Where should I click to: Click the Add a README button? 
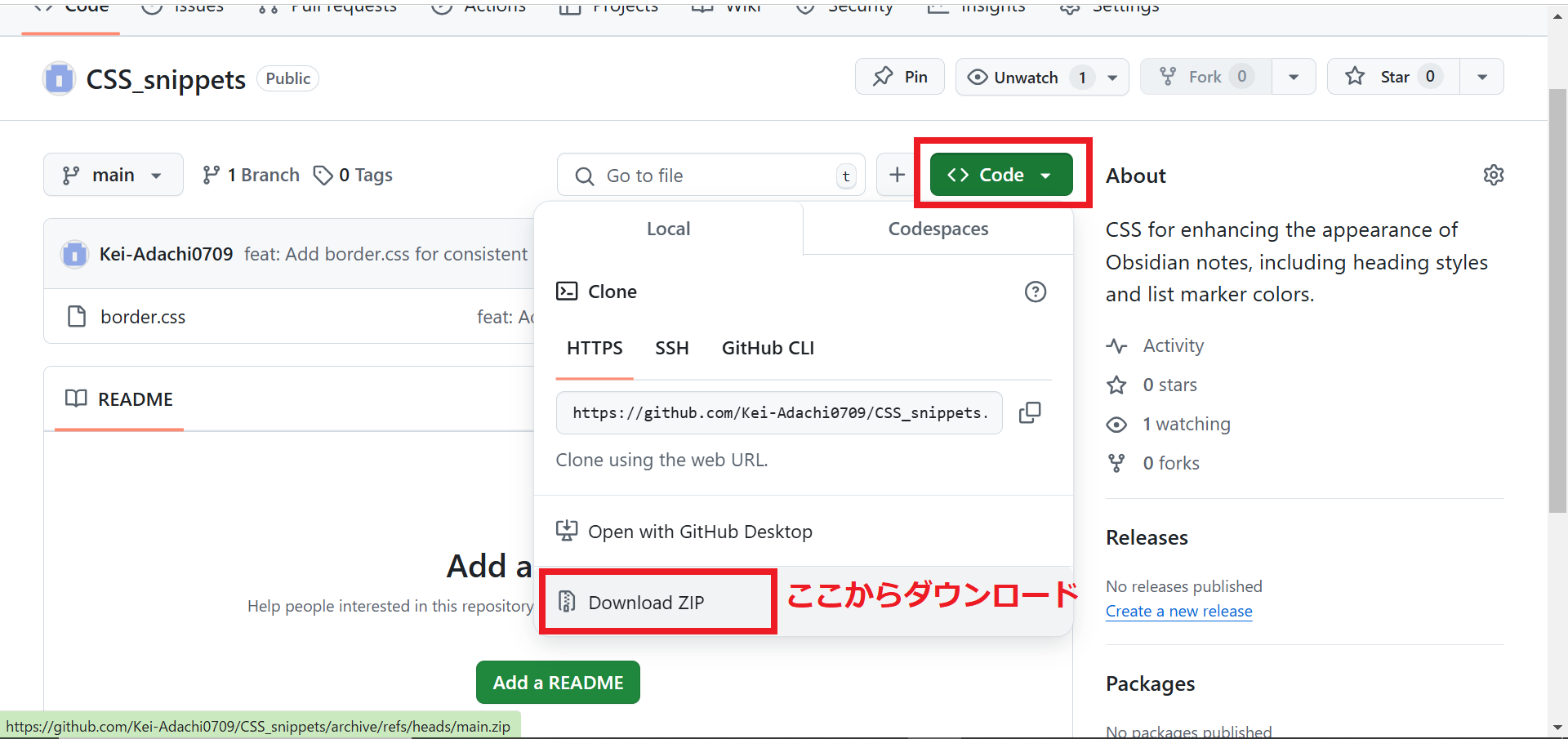(x=558, y=682)
